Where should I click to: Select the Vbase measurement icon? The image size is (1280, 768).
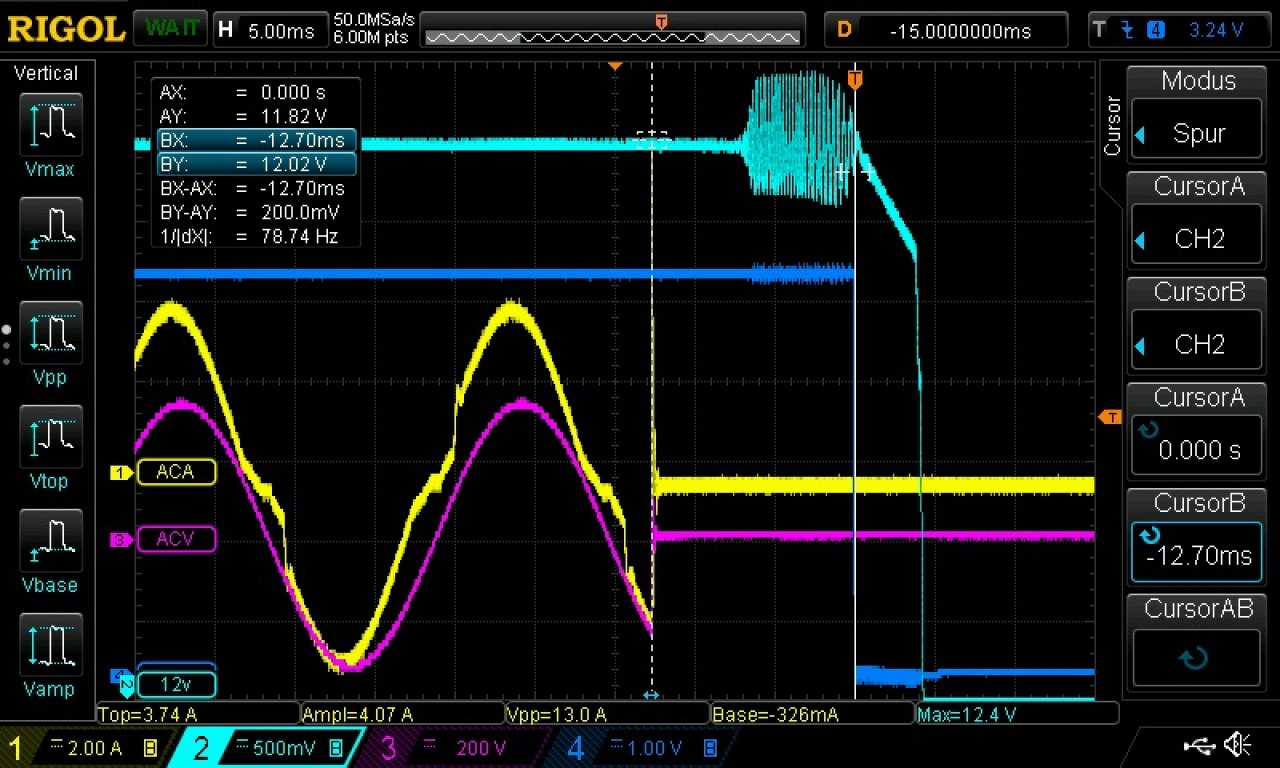pos(50,541)
